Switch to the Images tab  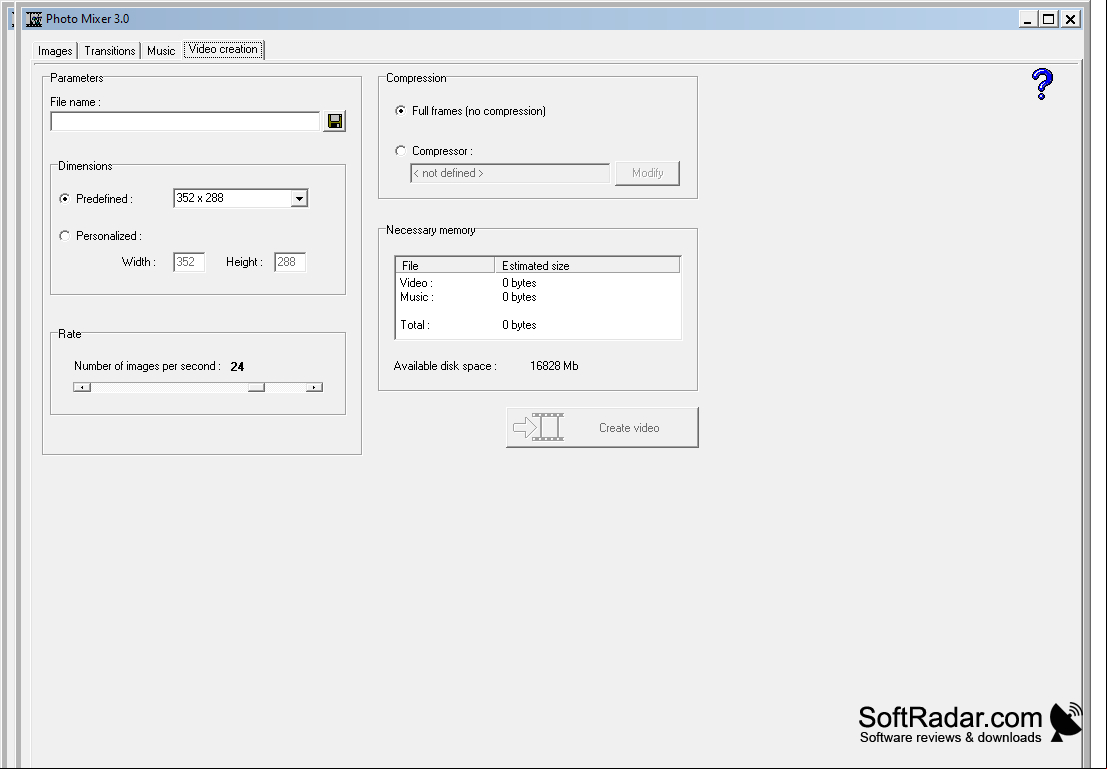tap(55, 51)
